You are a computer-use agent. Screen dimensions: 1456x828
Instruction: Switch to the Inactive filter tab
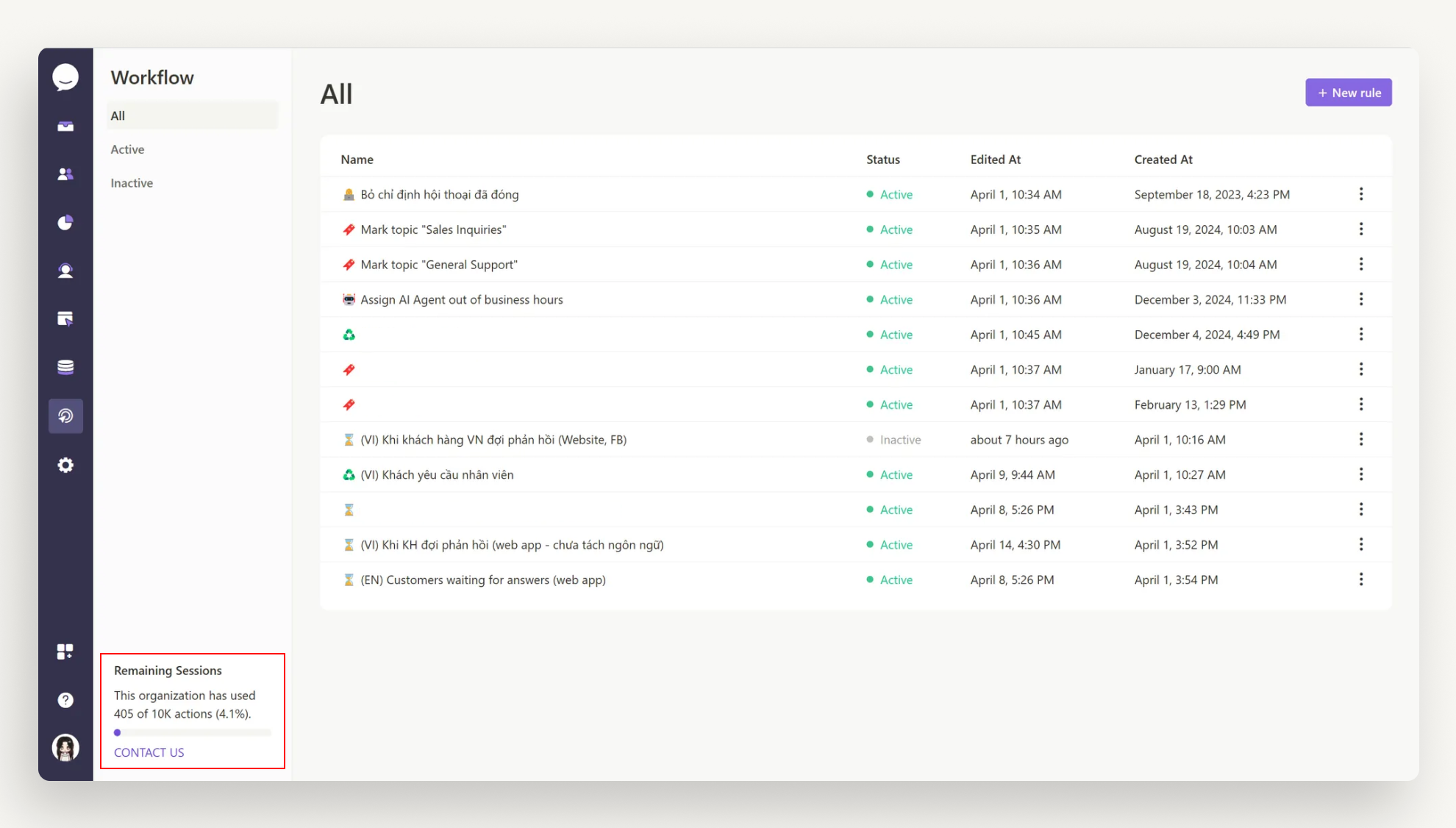click(x=132, y=182)
